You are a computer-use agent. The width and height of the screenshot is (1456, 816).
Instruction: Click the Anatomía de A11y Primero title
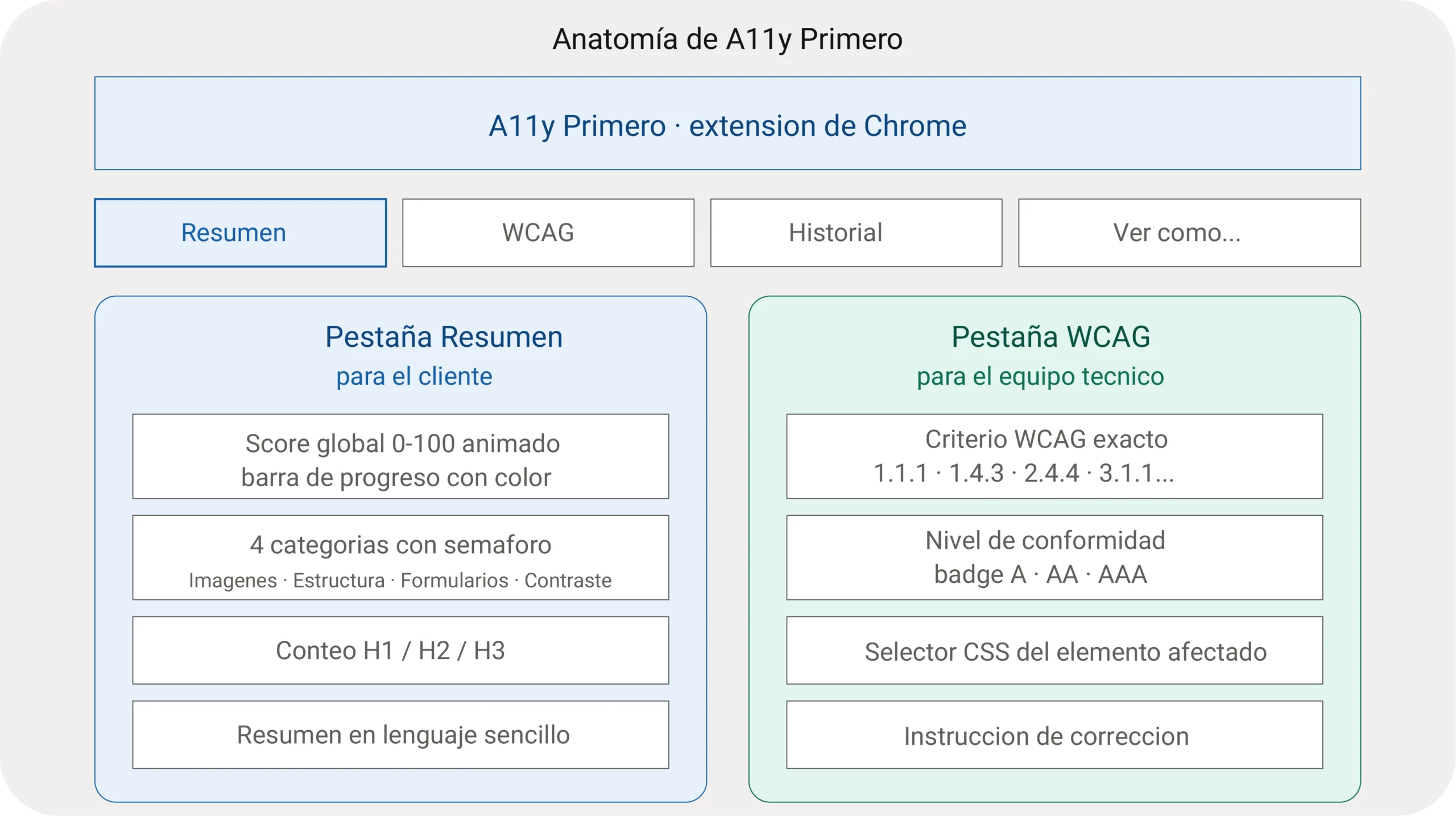click(727, 39)
